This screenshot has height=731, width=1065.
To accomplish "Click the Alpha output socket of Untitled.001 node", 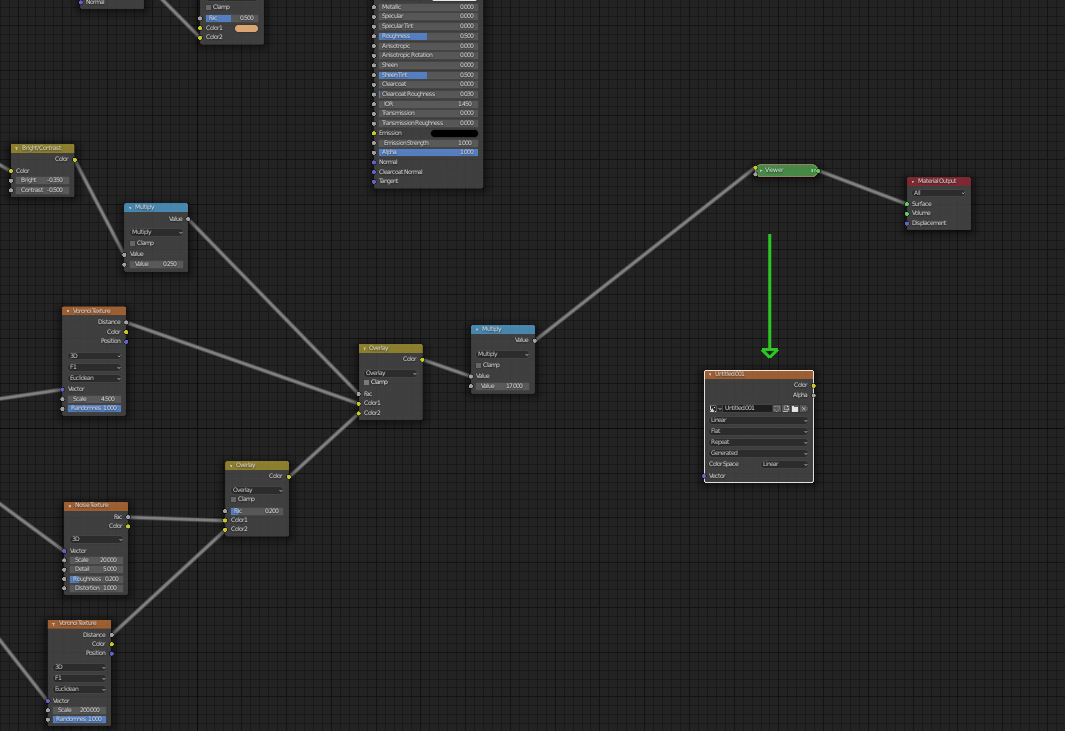I will point(814,395).
